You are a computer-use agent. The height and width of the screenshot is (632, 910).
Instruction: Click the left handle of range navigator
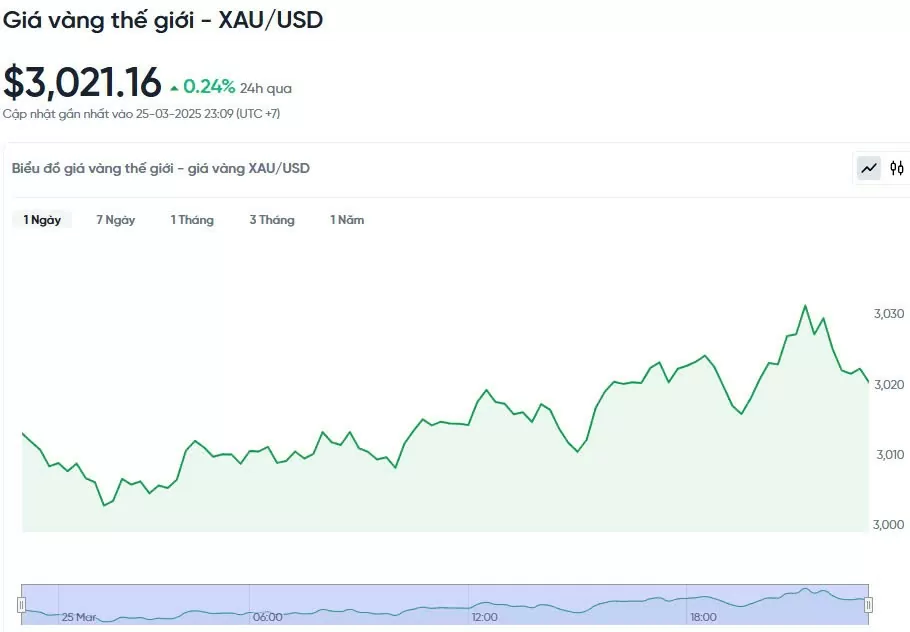coord(21,604)
